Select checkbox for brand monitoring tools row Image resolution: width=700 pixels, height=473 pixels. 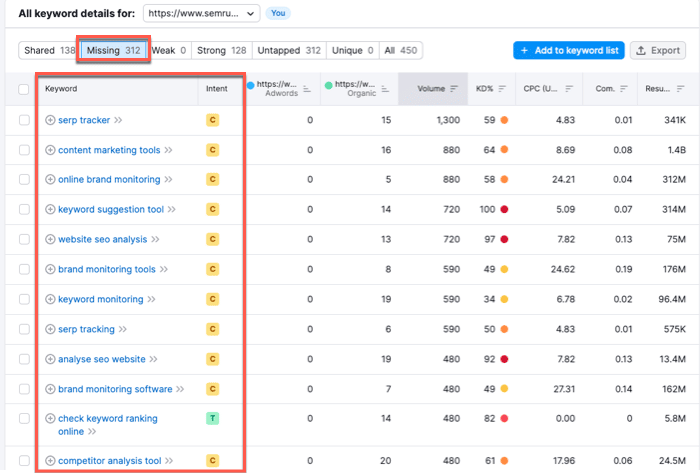[24, 270]
